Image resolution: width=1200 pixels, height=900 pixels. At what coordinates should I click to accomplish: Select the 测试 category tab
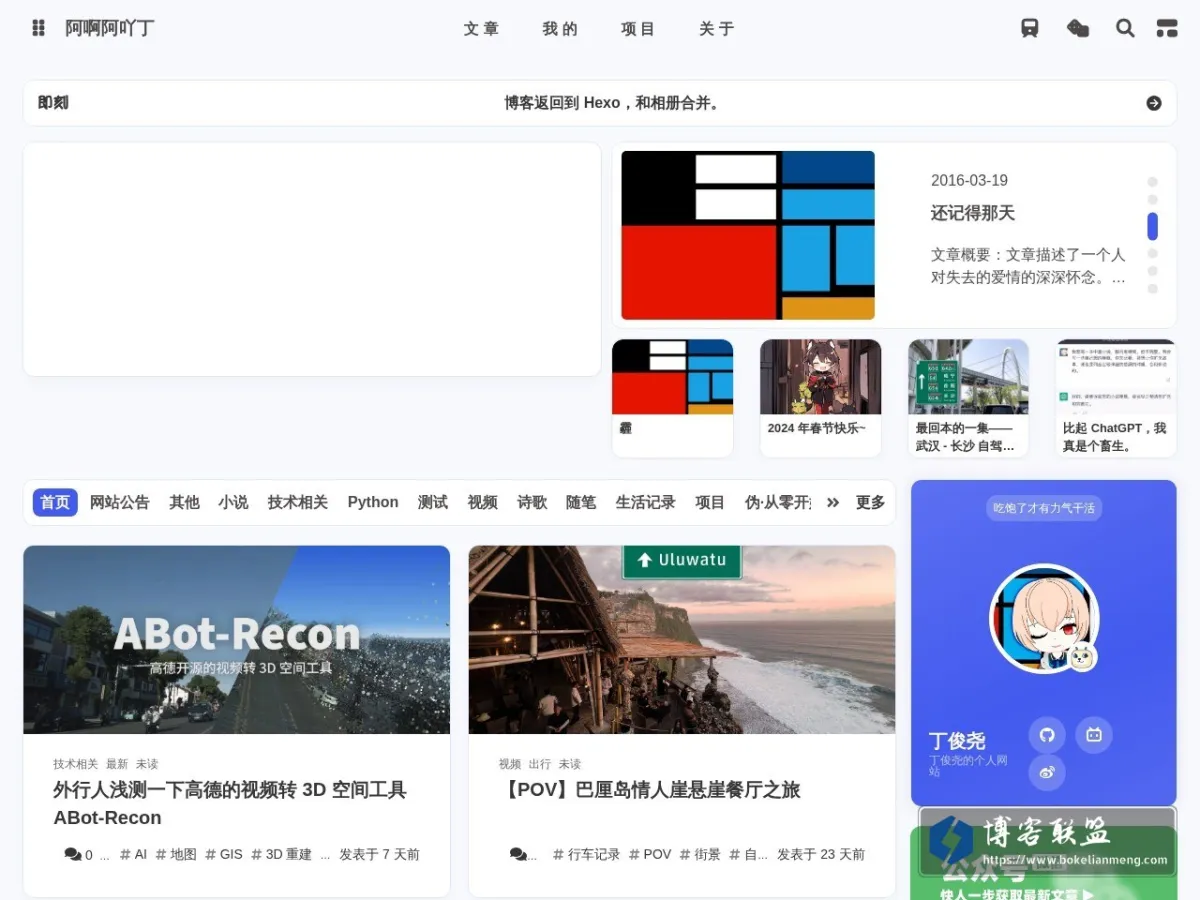(433, 502)
